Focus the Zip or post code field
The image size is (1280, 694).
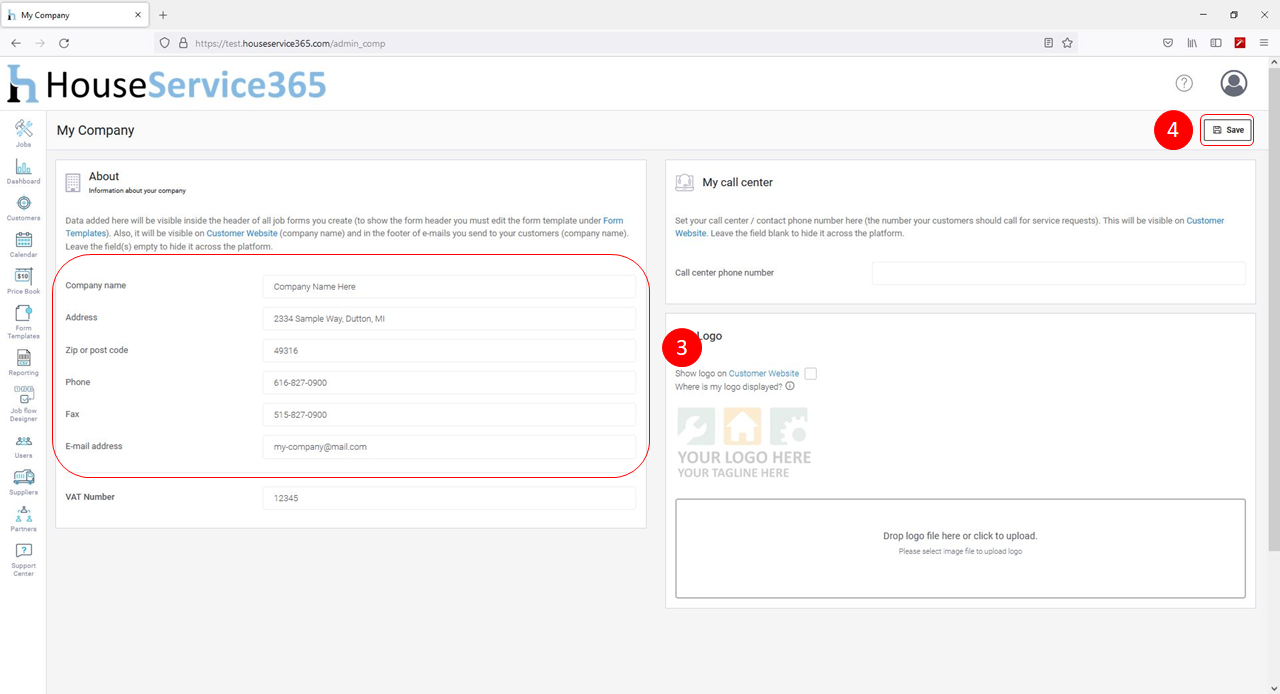449,351
